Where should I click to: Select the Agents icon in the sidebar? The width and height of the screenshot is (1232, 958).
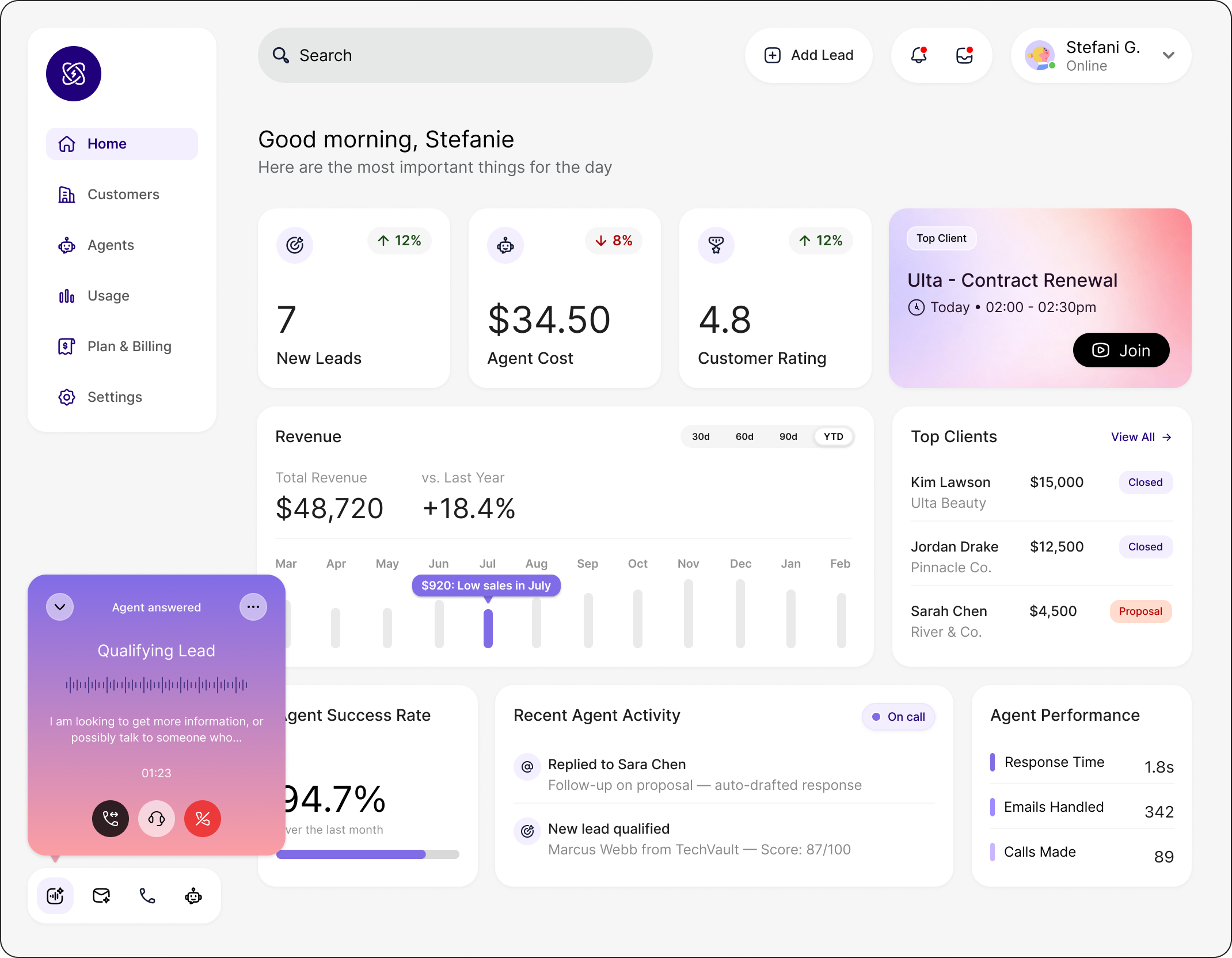click(x=66, y=245)
